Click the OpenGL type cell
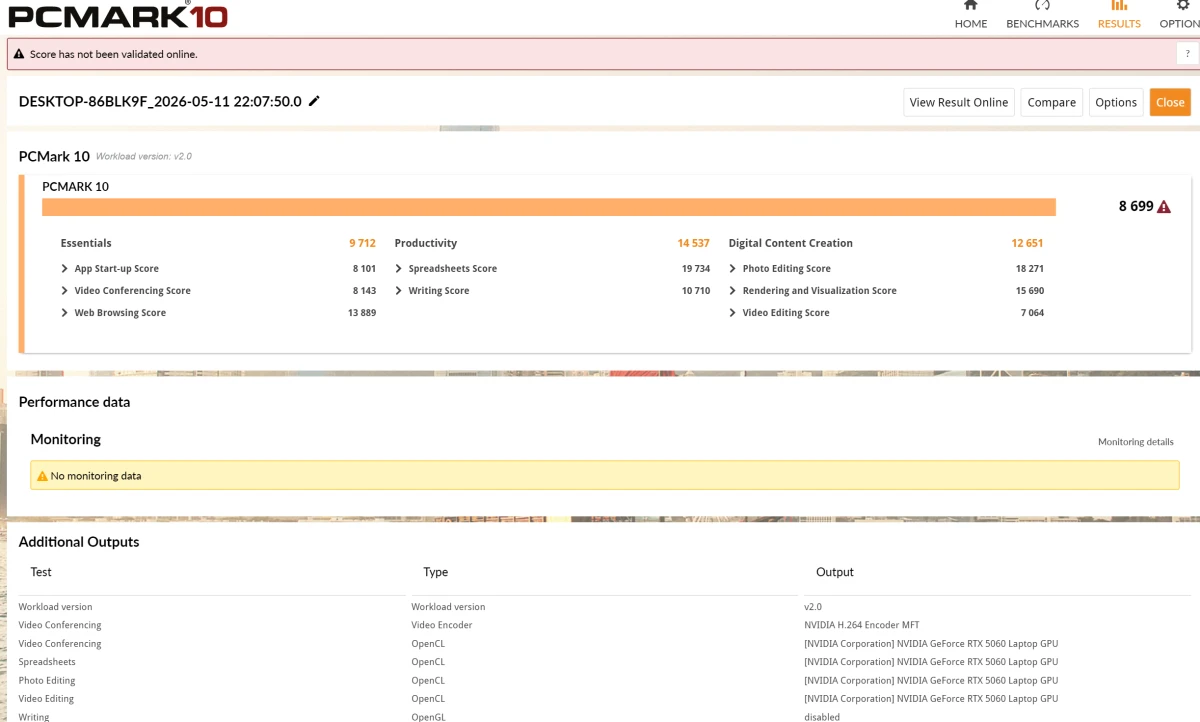 coord(428,717)
